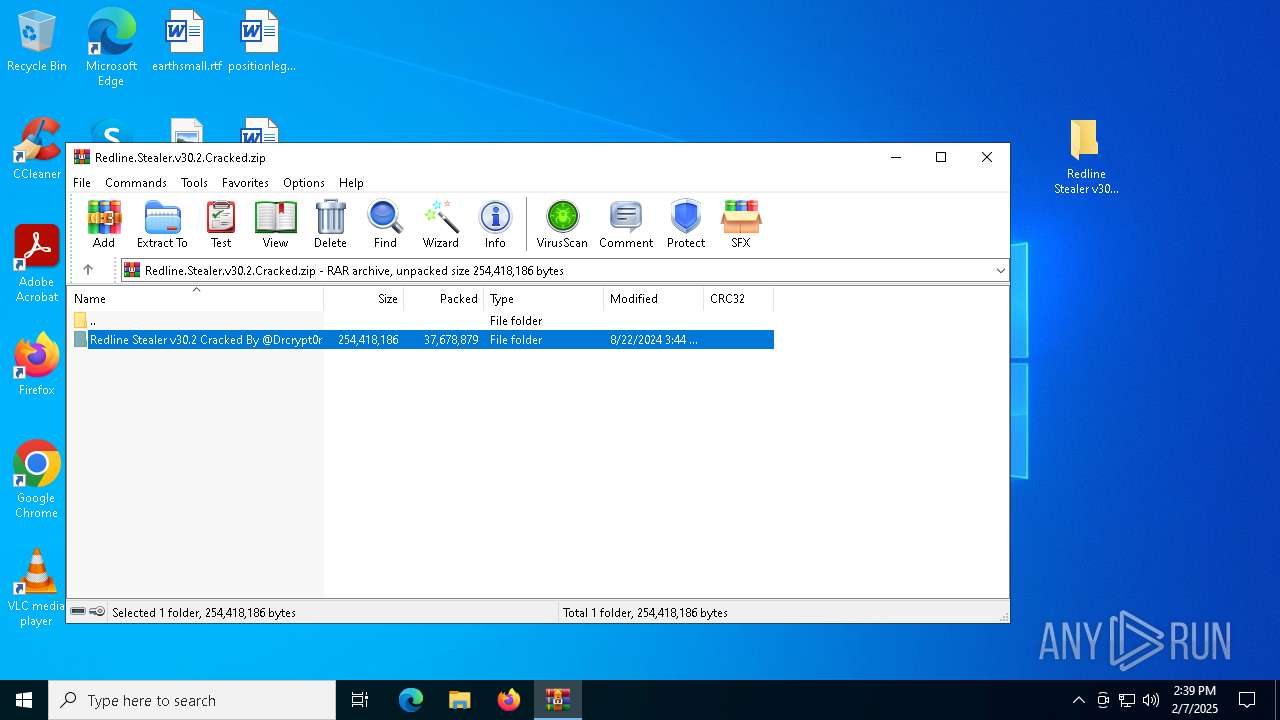Viewport: 1280px width, 720px height.
Task: Open Task View on the taskbar
Action: 360,700
